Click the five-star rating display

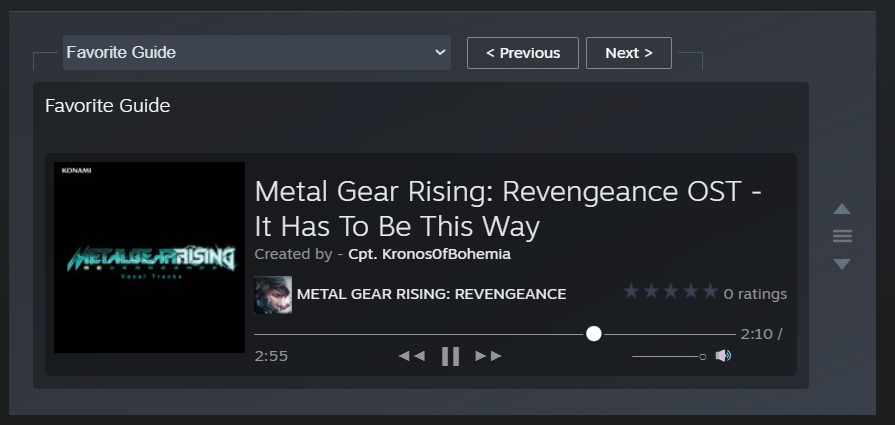point(671,292)
